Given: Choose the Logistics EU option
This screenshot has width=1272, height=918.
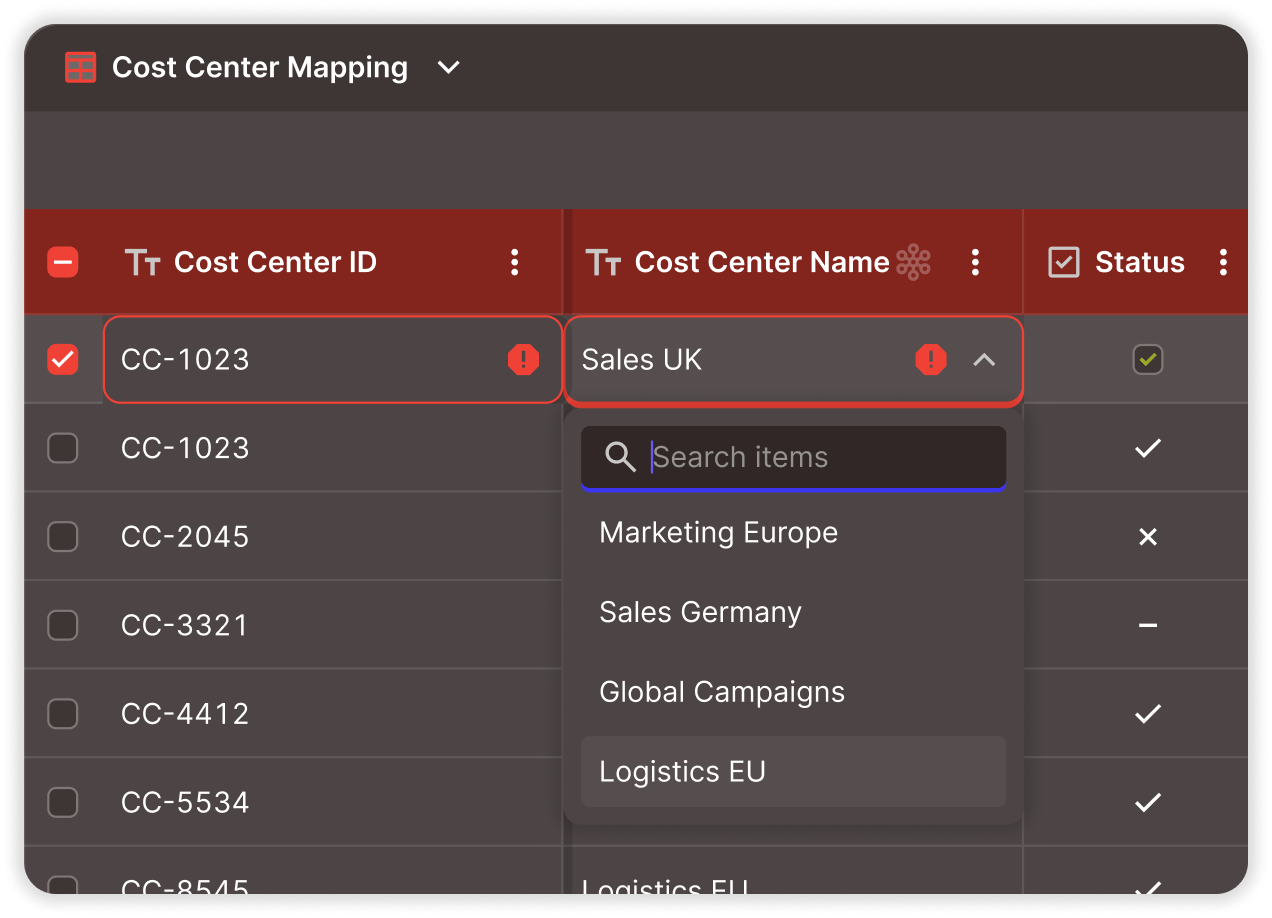Looking at the screenshot, I should click(x=682, y=772).
